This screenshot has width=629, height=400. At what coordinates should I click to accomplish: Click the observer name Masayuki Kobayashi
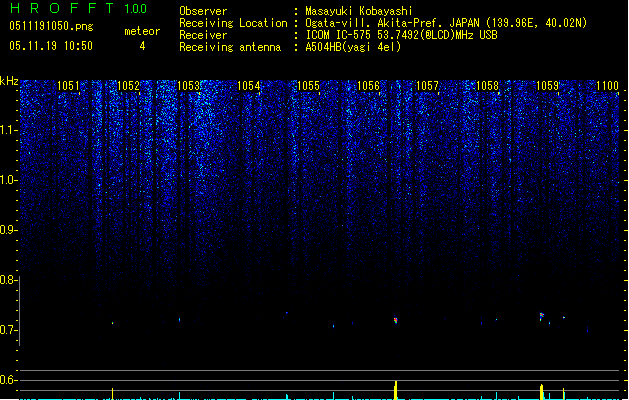pyautogui.click(x=359, y=11)
